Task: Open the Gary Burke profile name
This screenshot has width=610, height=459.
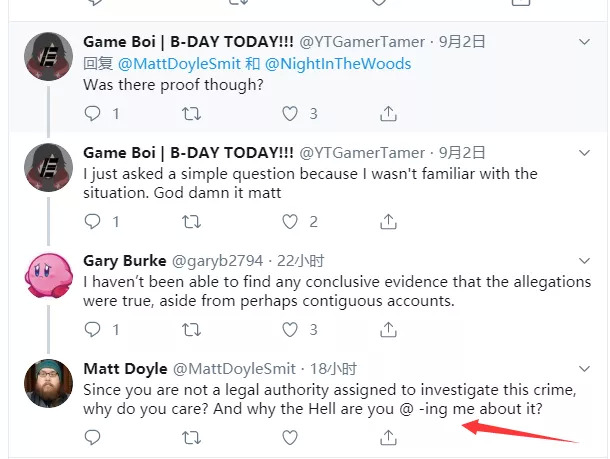Action: click(x=125, y=261)
